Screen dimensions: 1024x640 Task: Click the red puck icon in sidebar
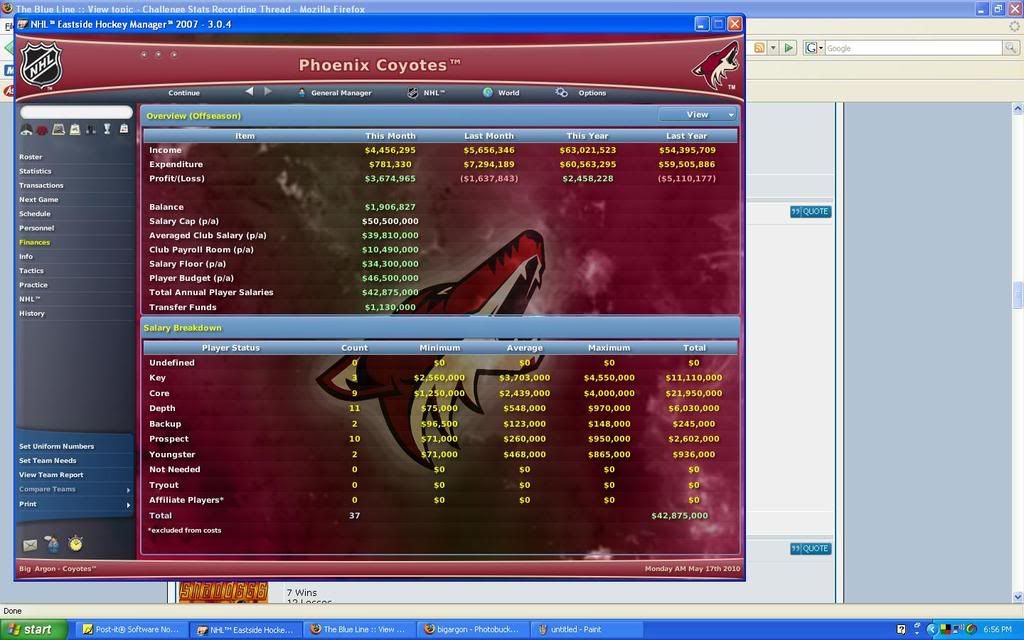coord(42,130)
